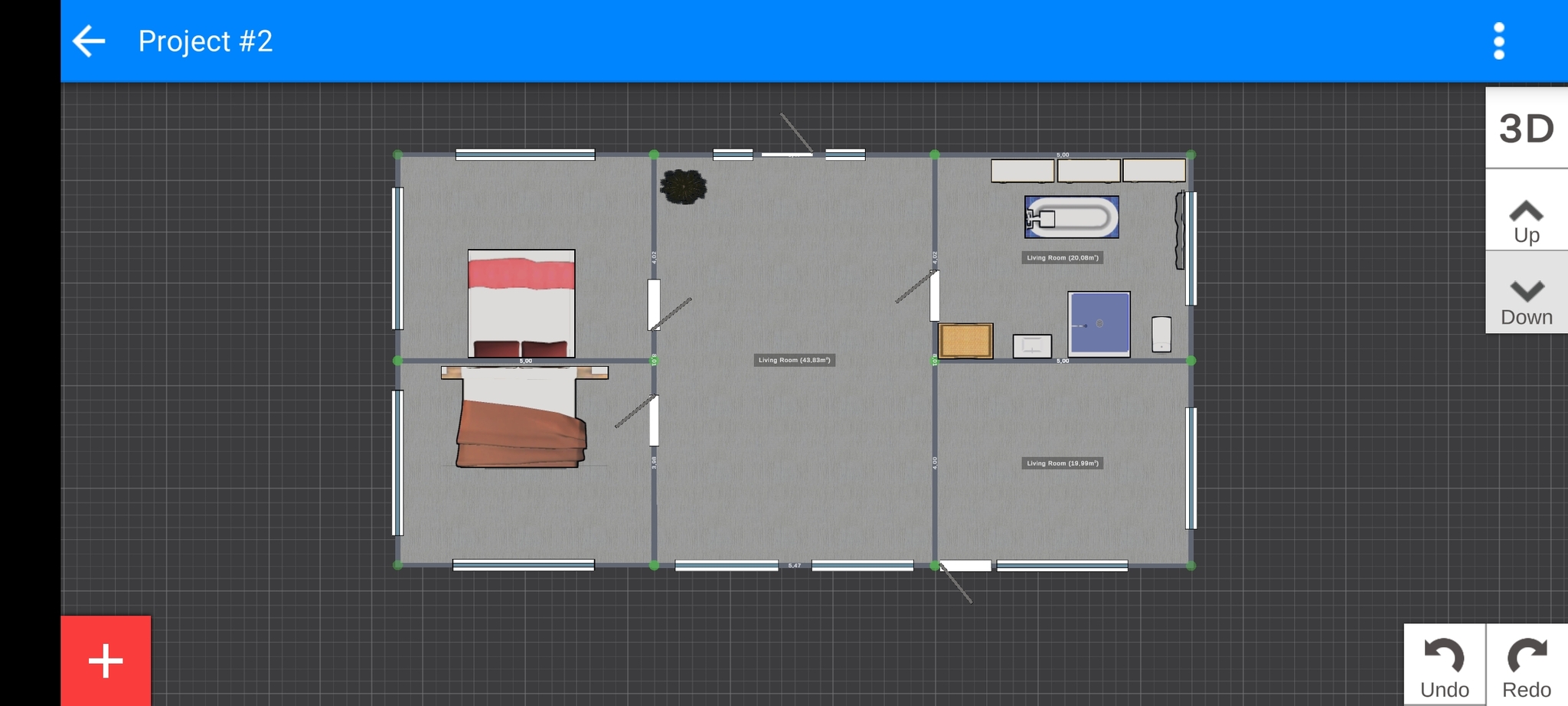Click the Living Room 19,99m² label
The width and height of the screenshot is (1568, 706).
1062,463
